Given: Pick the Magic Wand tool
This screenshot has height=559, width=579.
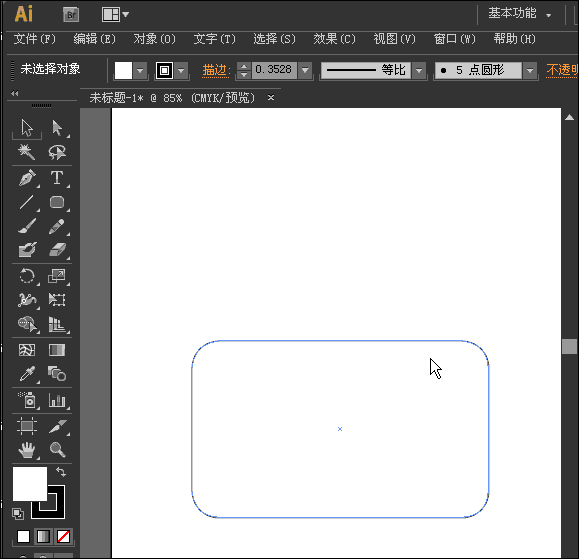Looking at the screenshot, I should [x=27, y=152].
